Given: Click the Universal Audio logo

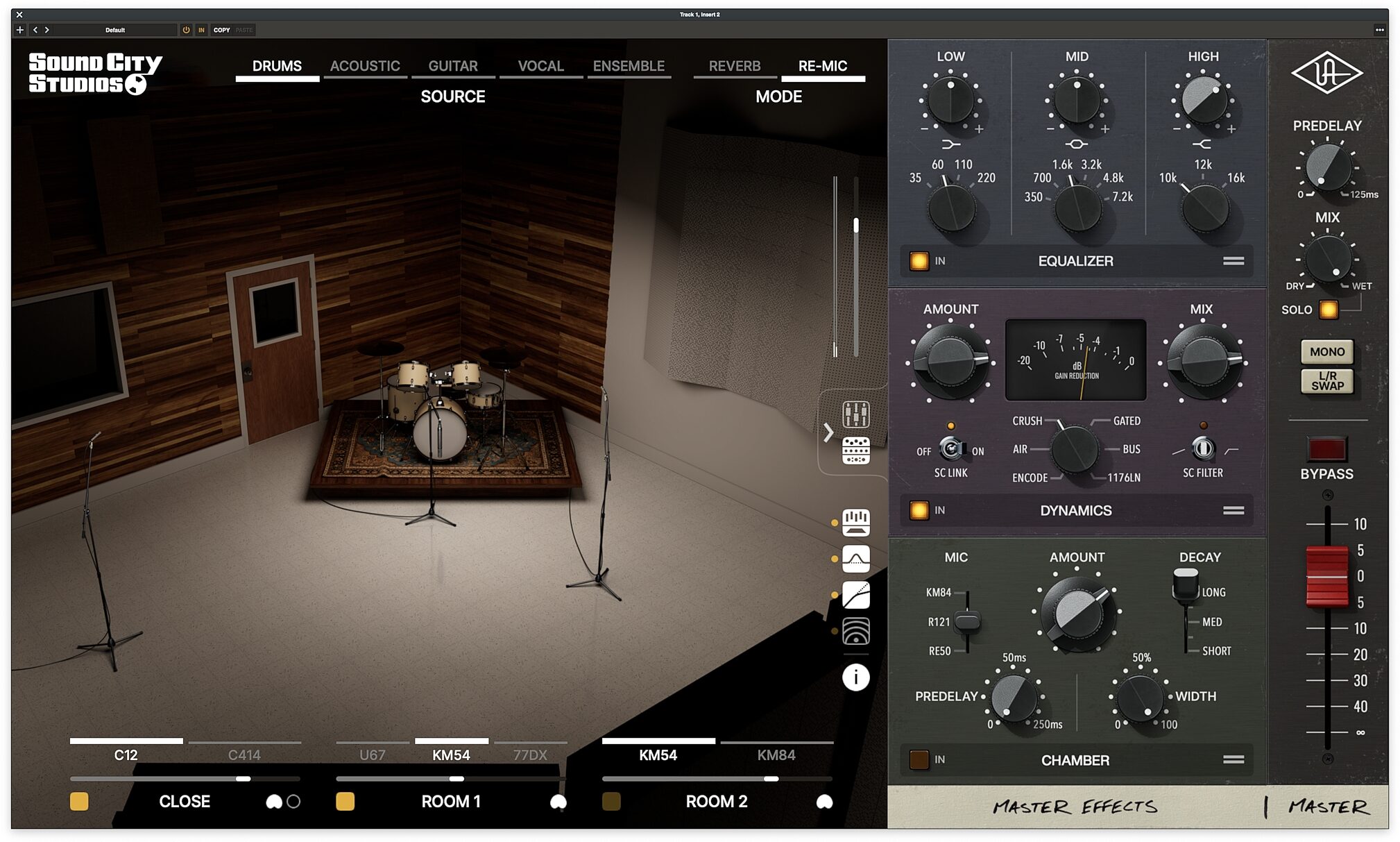Looking at the screenshot, I should tap(1326, 73).
